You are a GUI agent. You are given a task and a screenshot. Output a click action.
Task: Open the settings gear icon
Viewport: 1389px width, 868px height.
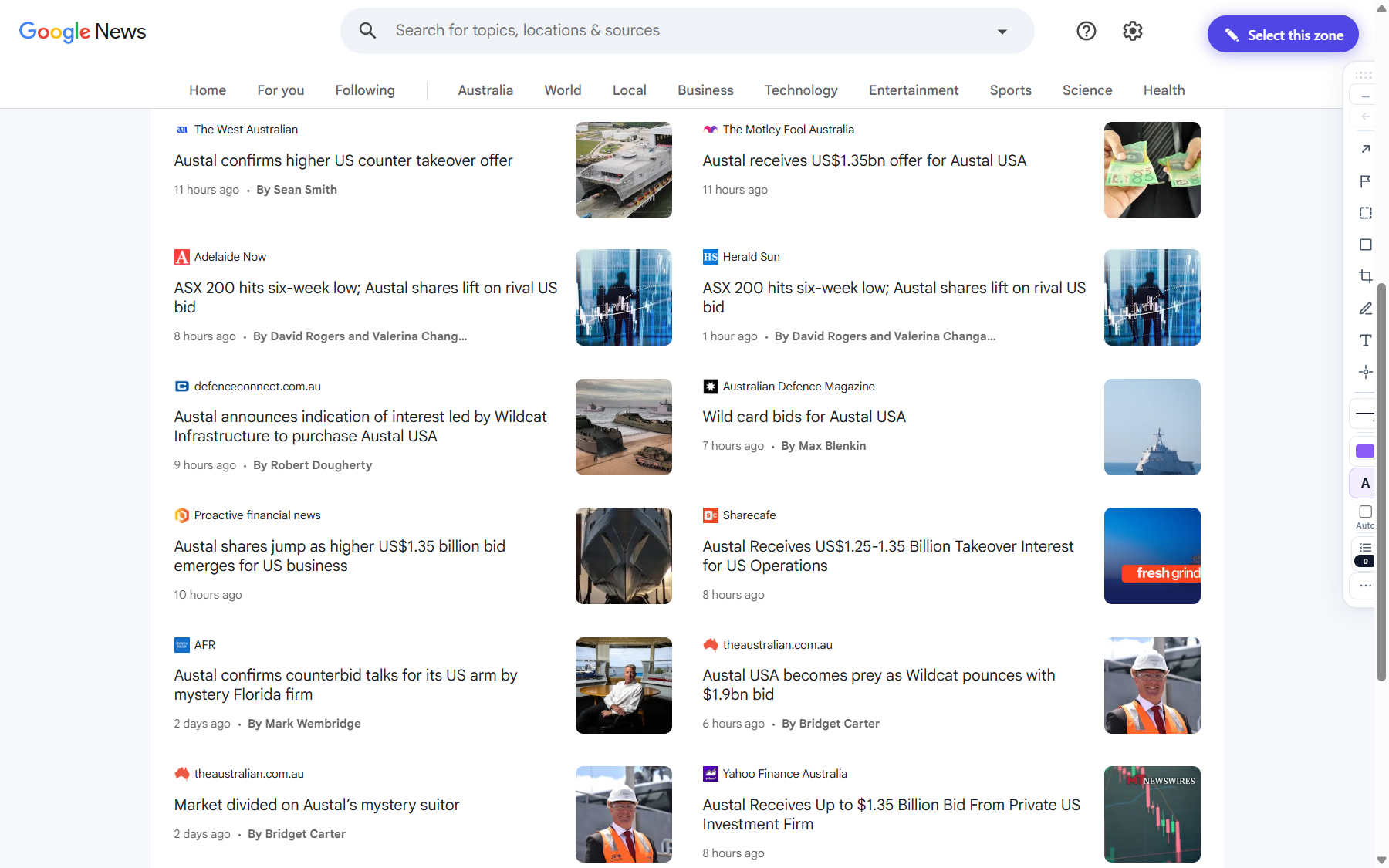pos(1133,31)
